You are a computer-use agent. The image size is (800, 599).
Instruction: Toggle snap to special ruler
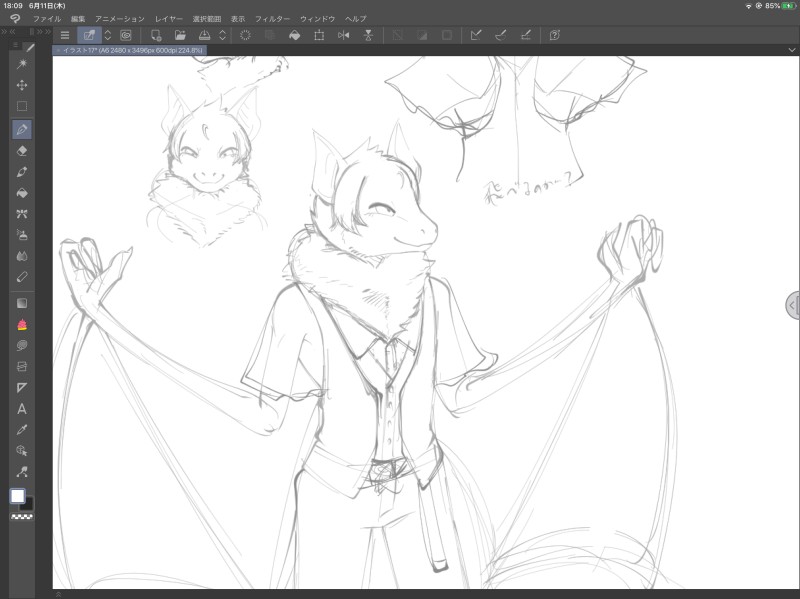(x=501, y=35)
